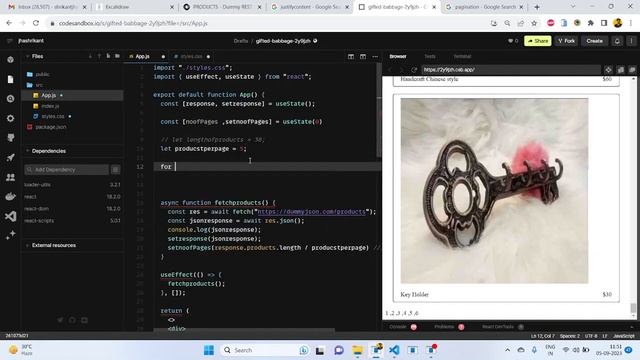Open the Live collaboration sidebar icon

[11, 177]
